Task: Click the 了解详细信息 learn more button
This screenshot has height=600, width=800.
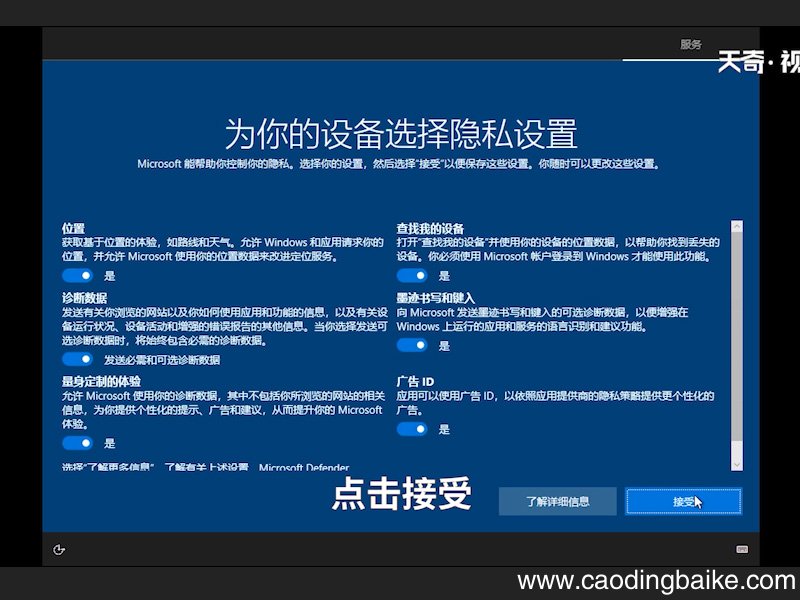Action: click(558, 502)
